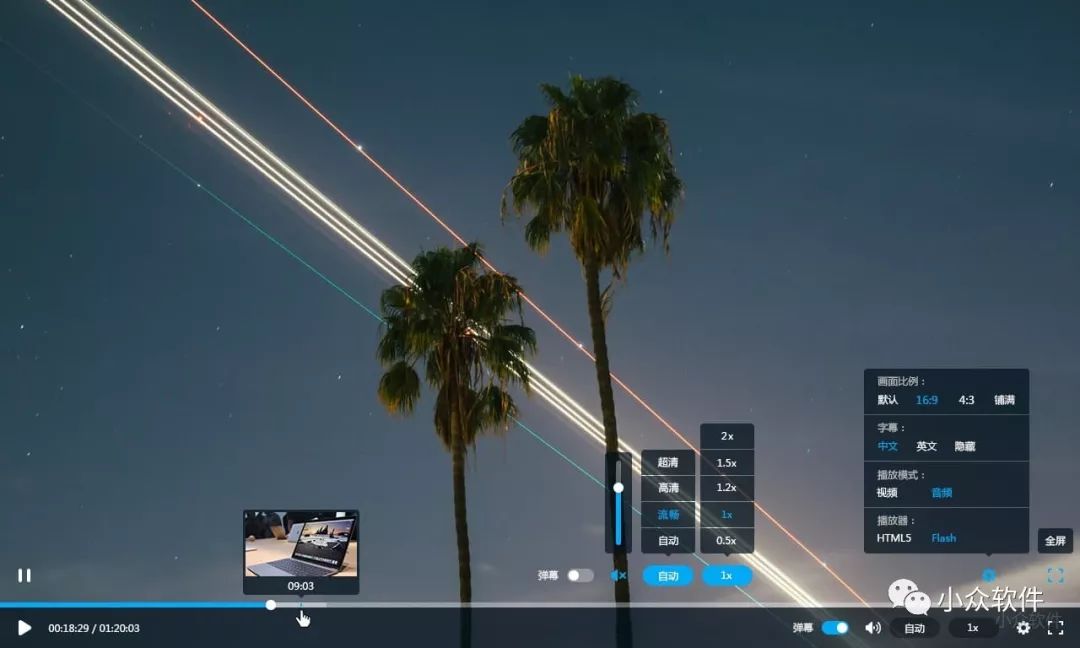Select 超清 quality from the menu
1080x648 pixels.
667,462
